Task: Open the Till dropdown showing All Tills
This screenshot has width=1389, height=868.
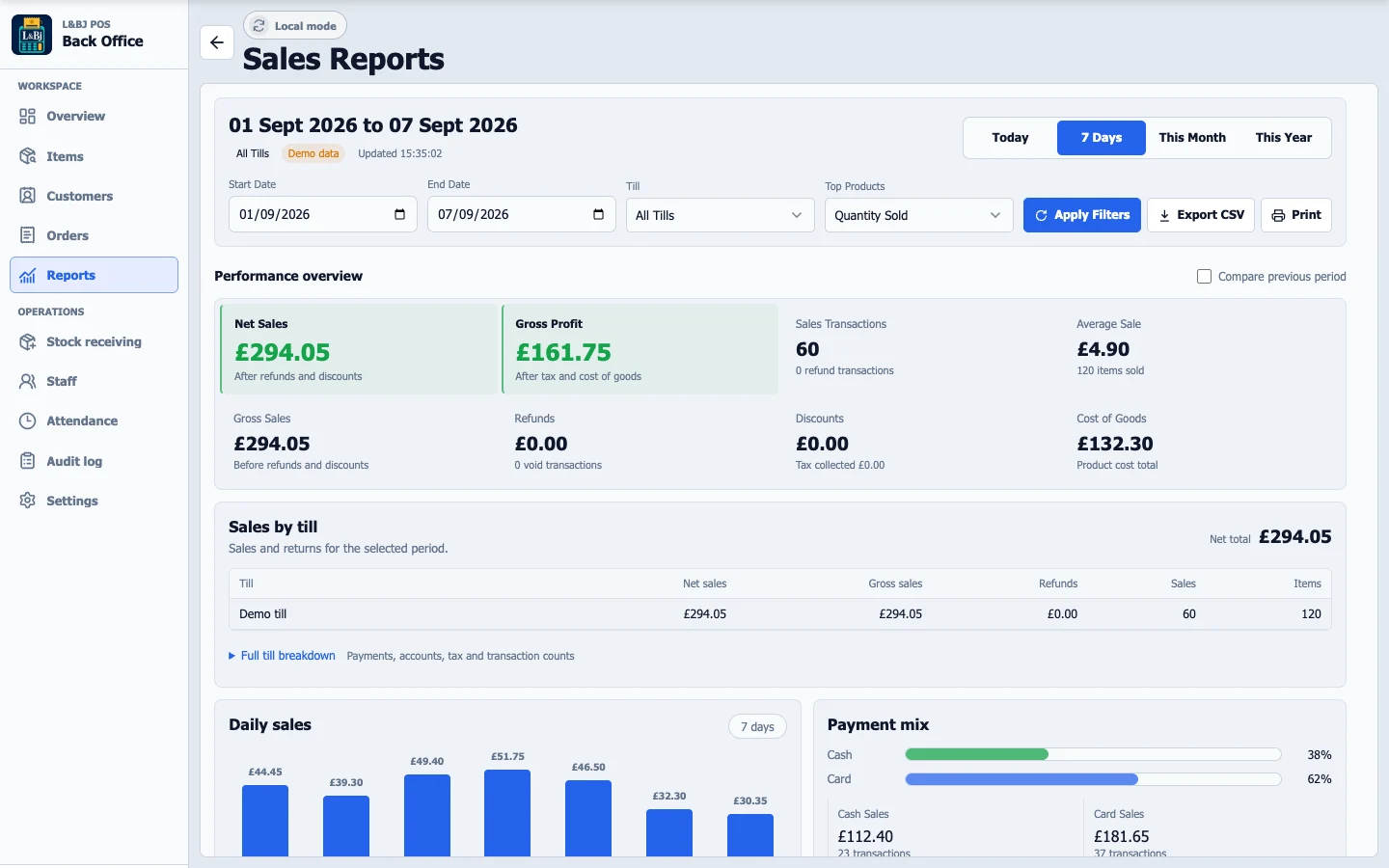Action: coord(720,215)
